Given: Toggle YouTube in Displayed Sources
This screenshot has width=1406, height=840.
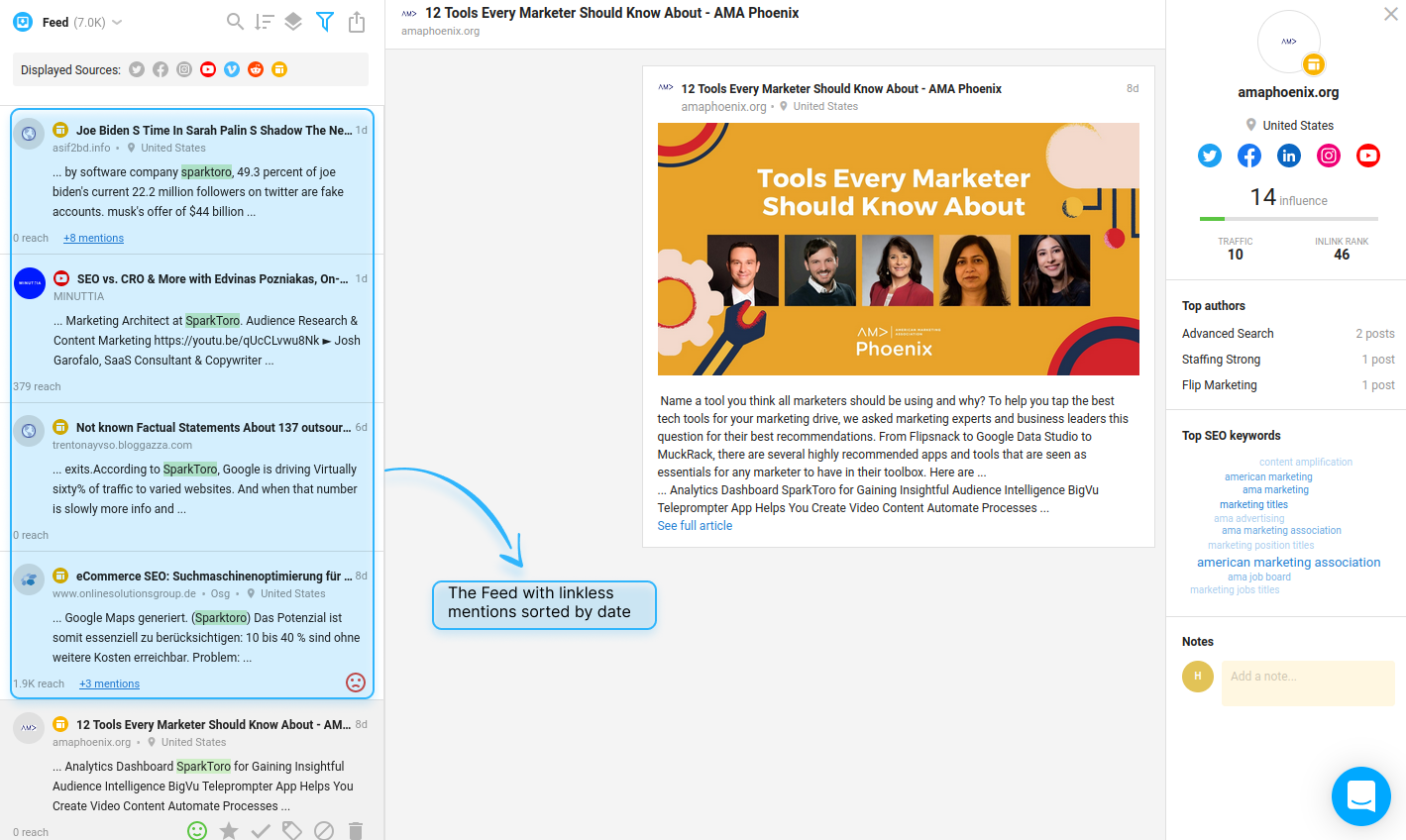Looking at the screenshot, I should (x=208, y=69).
